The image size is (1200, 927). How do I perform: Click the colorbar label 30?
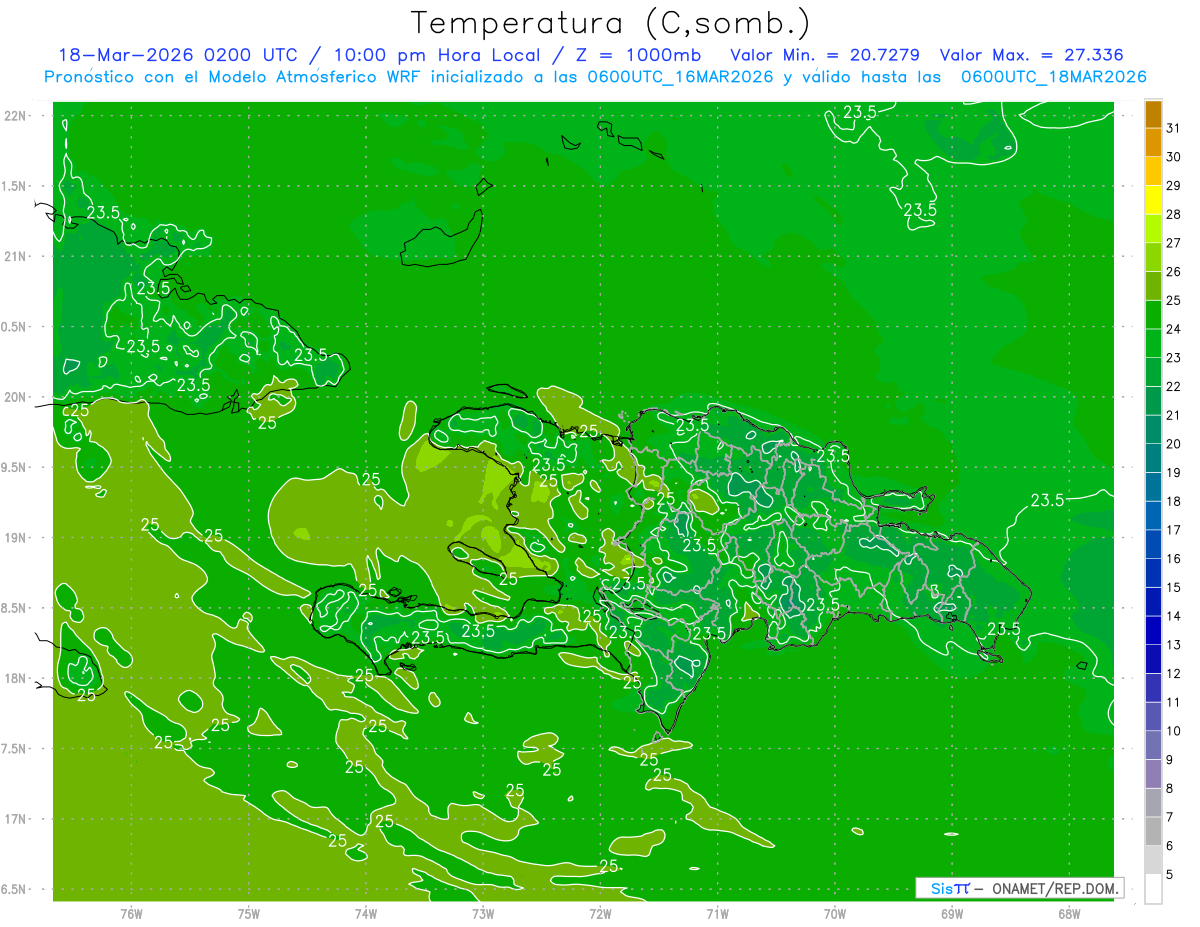coord(1174,157)
